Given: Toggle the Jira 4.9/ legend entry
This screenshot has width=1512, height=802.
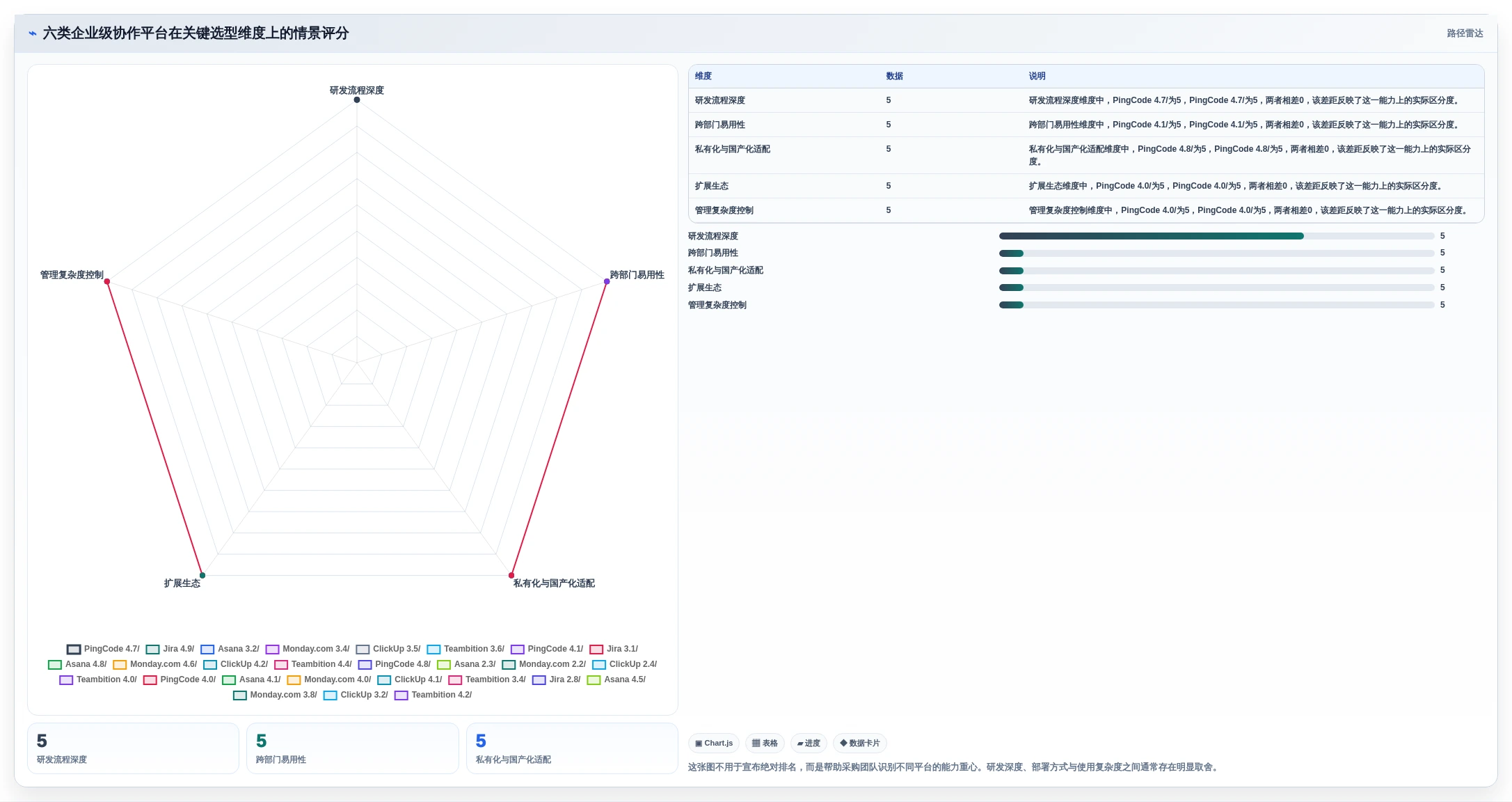Looking at the screenshot, I should point(170,649).
